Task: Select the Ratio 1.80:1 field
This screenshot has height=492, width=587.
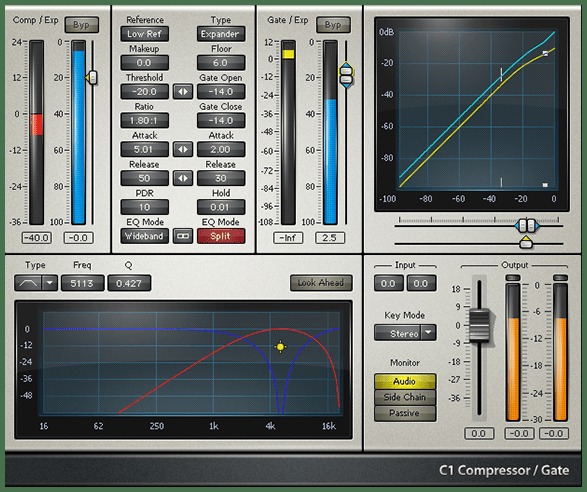Action: tap(145, 121)
